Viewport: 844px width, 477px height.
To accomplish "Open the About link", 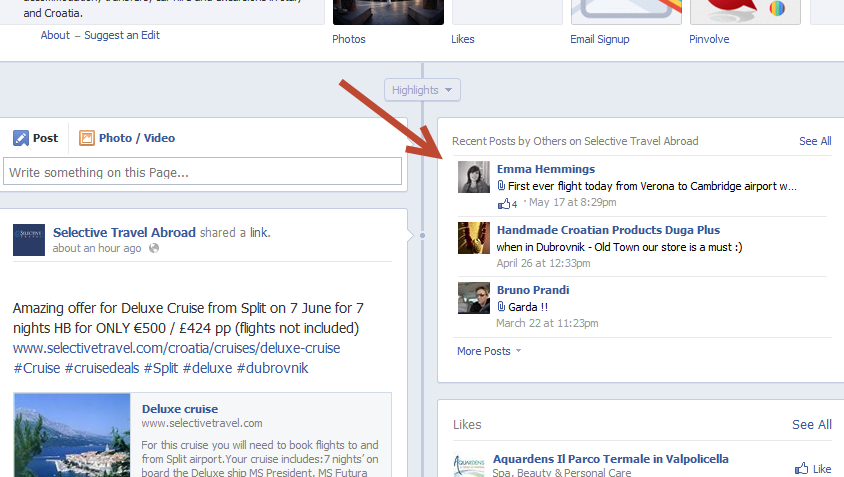I will coord(55,35).
